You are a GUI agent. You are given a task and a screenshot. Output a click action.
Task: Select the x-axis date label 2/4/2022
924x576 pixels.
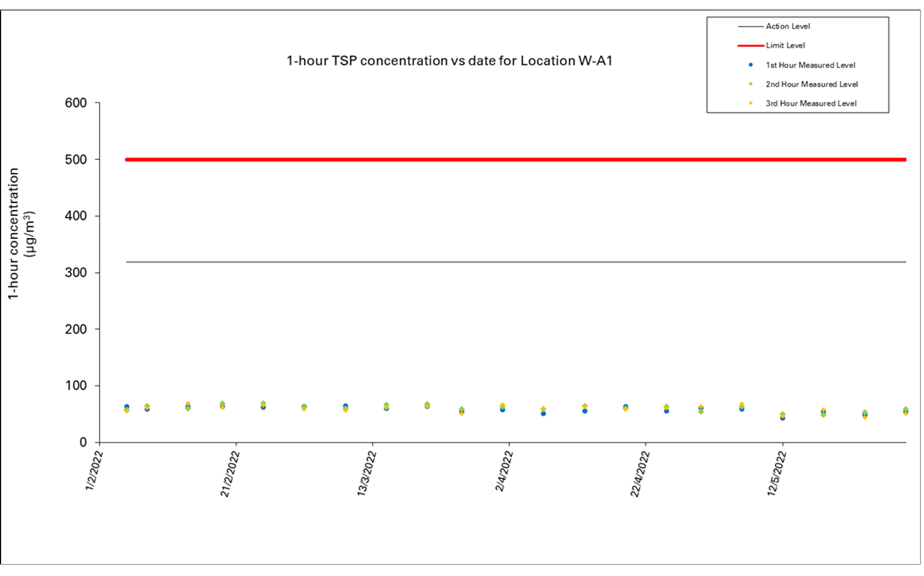pos(503,470)
